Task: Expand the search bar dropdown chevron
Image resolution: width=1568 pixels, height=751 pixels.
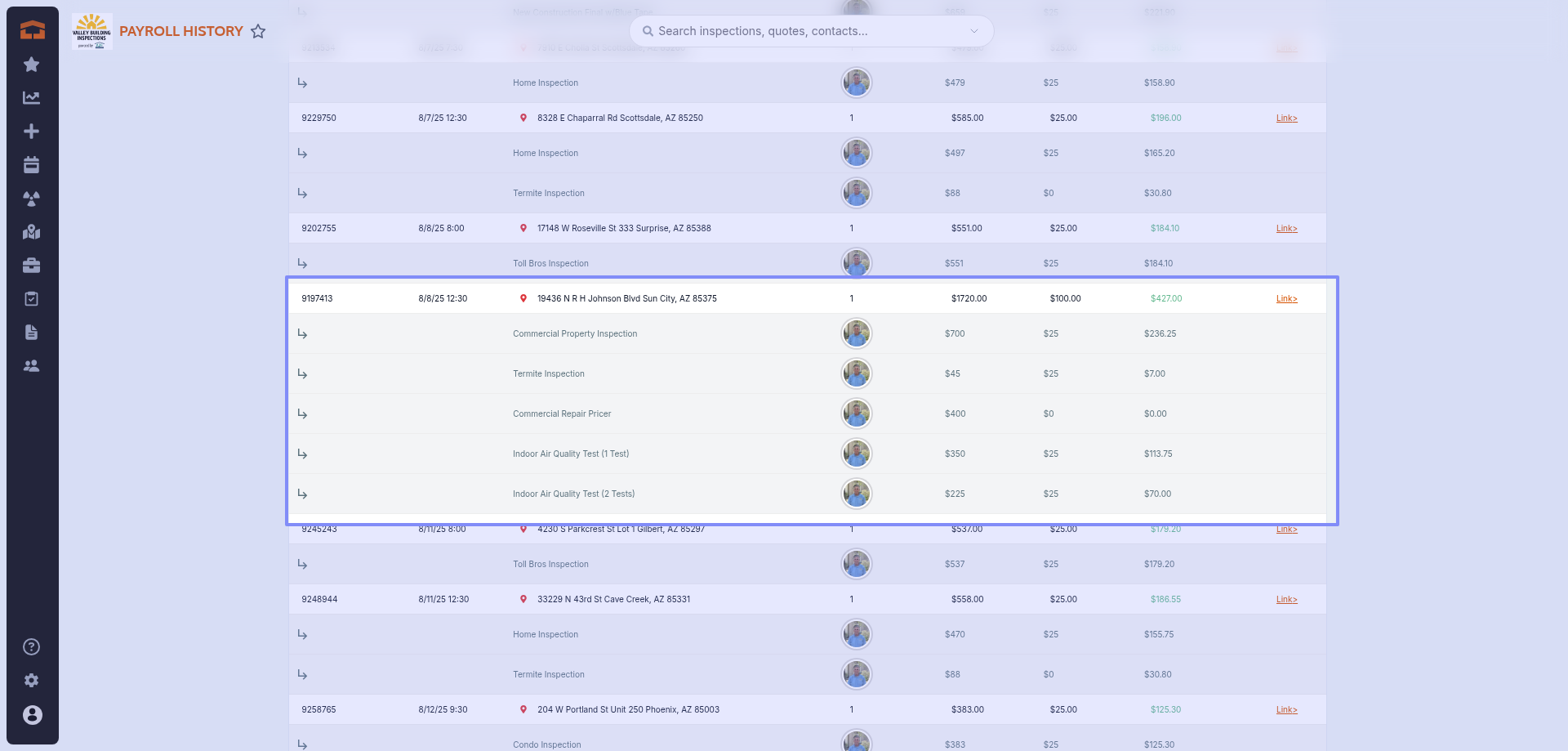Action: pos(974,31)
